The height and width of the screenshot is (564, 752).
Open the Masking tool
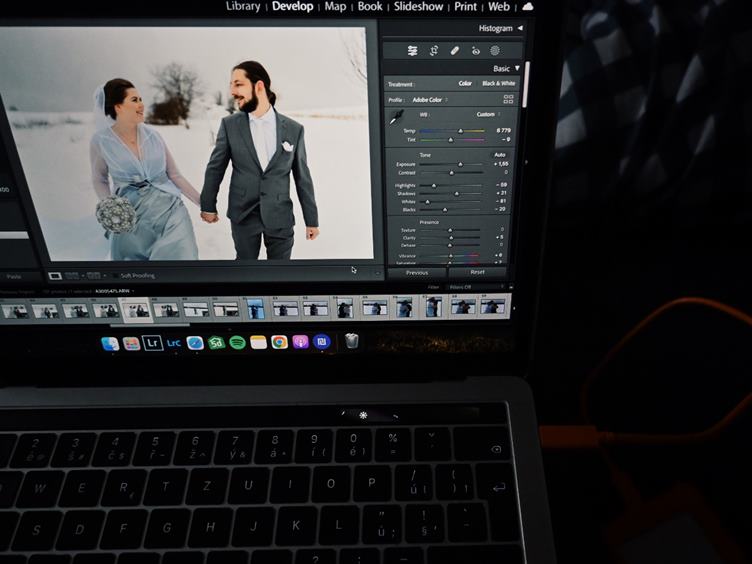tap(495, 50)
